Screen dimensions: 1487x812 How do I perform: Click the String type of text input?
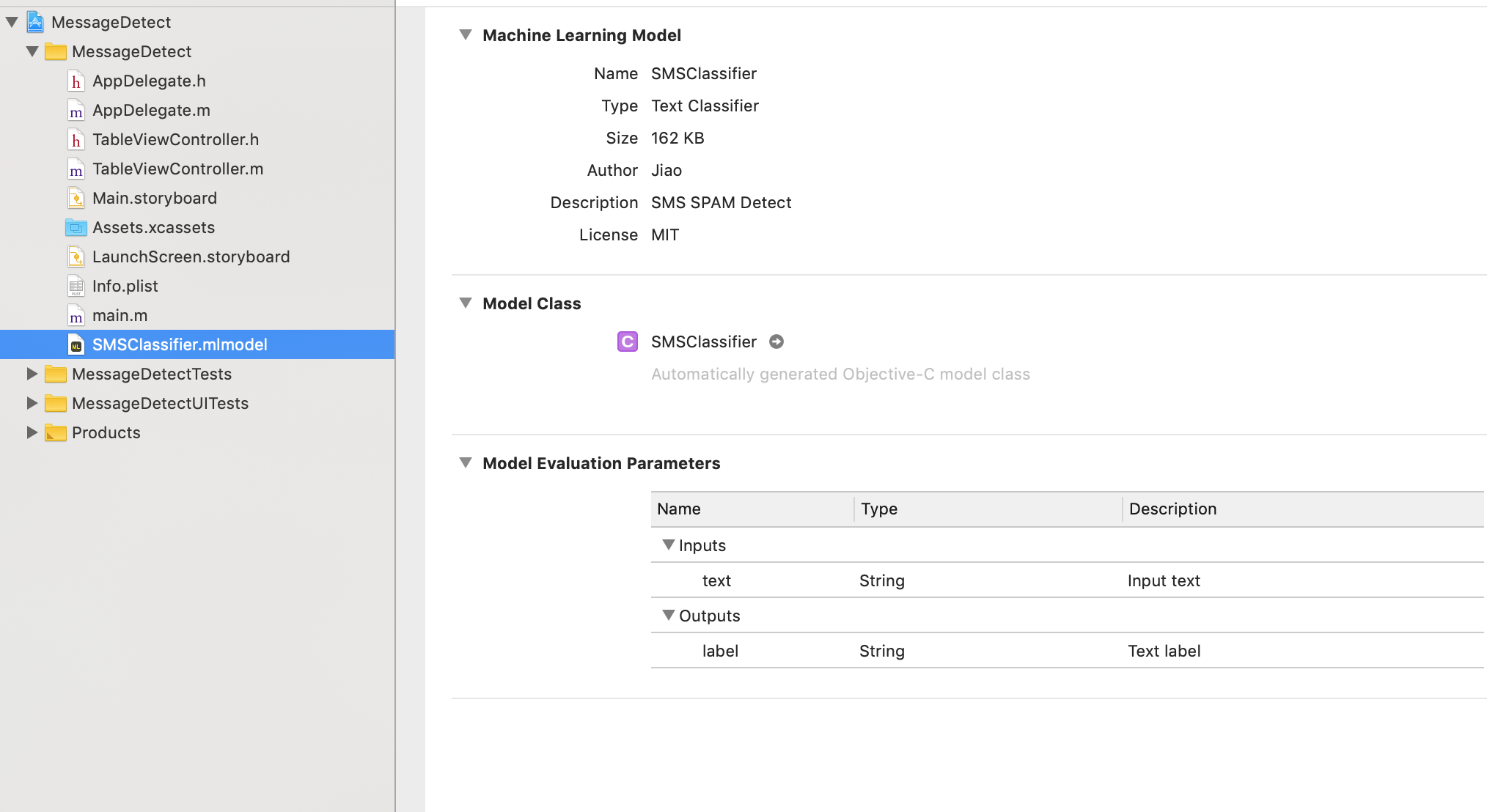pyautogui.click(x=882, y=580)
